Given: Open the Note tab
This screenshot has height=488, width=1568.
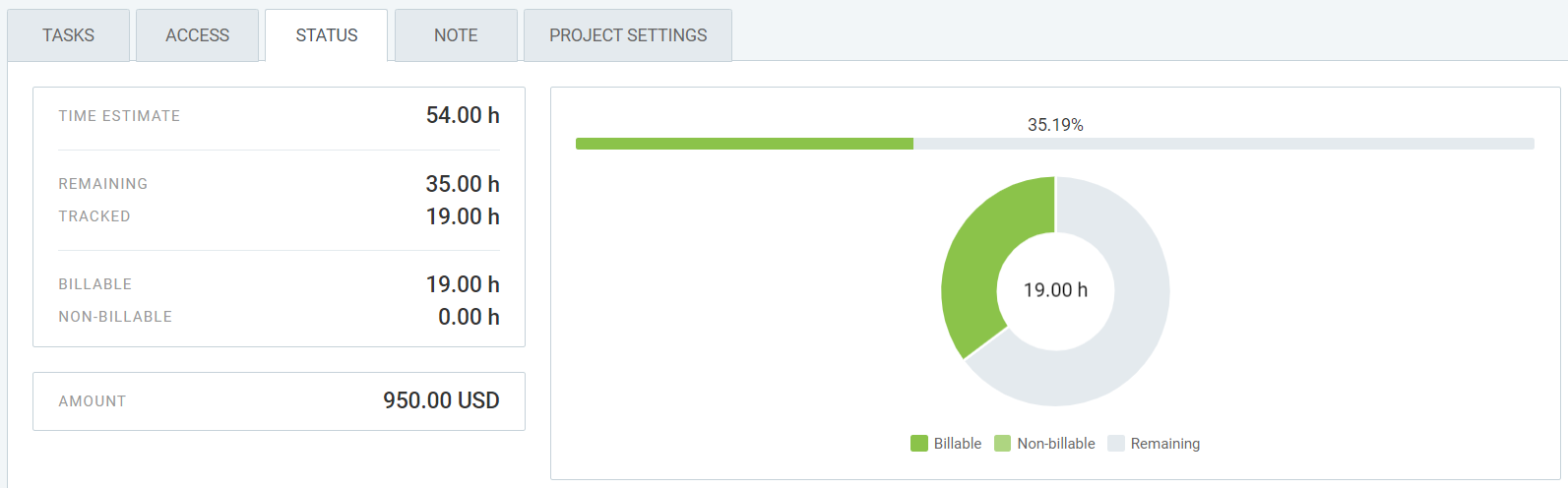Looking at the screenshot, I should [x=456, y=35].
